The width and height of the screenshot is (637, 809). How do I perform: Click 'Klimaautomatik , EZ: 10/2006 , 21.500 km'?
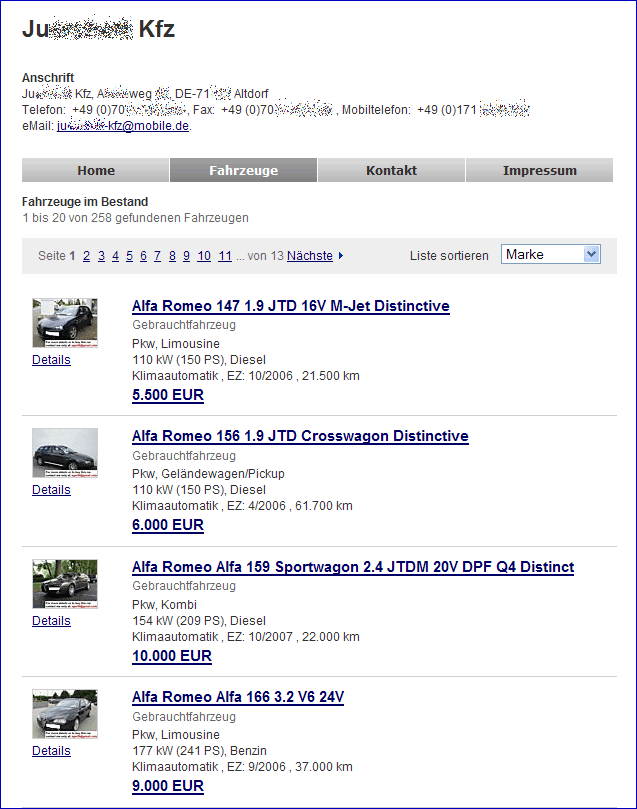pos(246,376)
